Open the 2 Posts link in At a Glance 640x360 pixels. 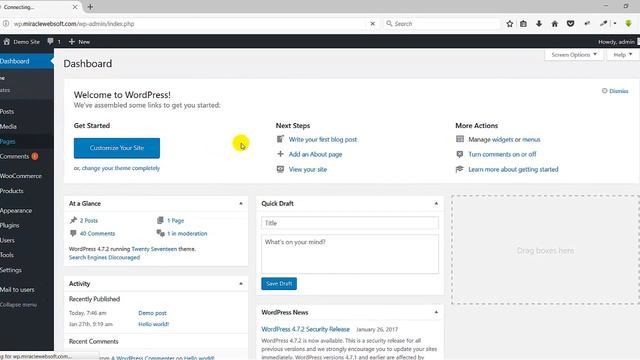tap(89, 220)
